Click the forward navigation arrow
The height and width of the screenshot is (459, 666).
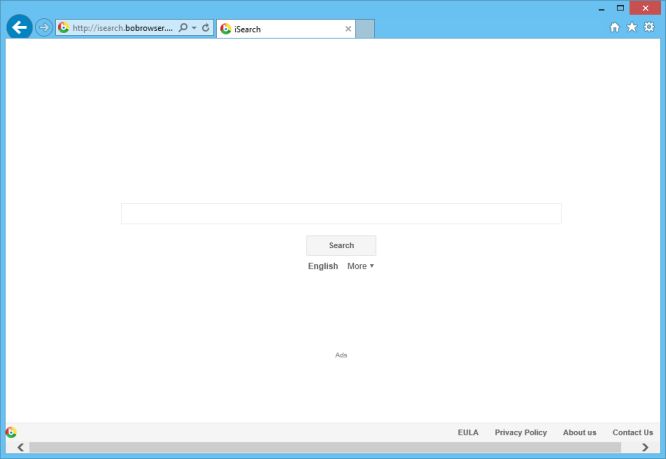click(x=43, y=28)
